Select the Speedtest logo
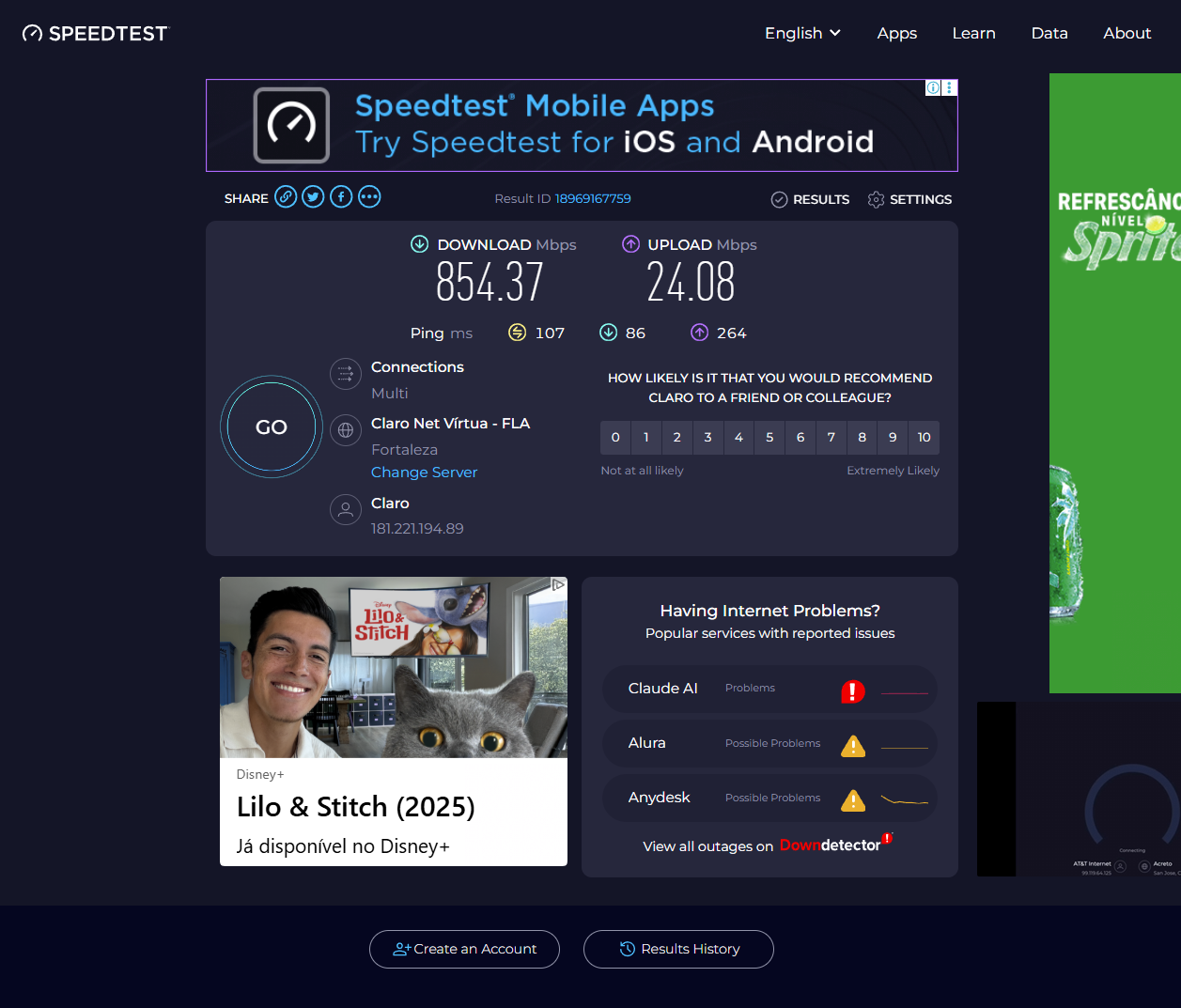 click(94, 33)
